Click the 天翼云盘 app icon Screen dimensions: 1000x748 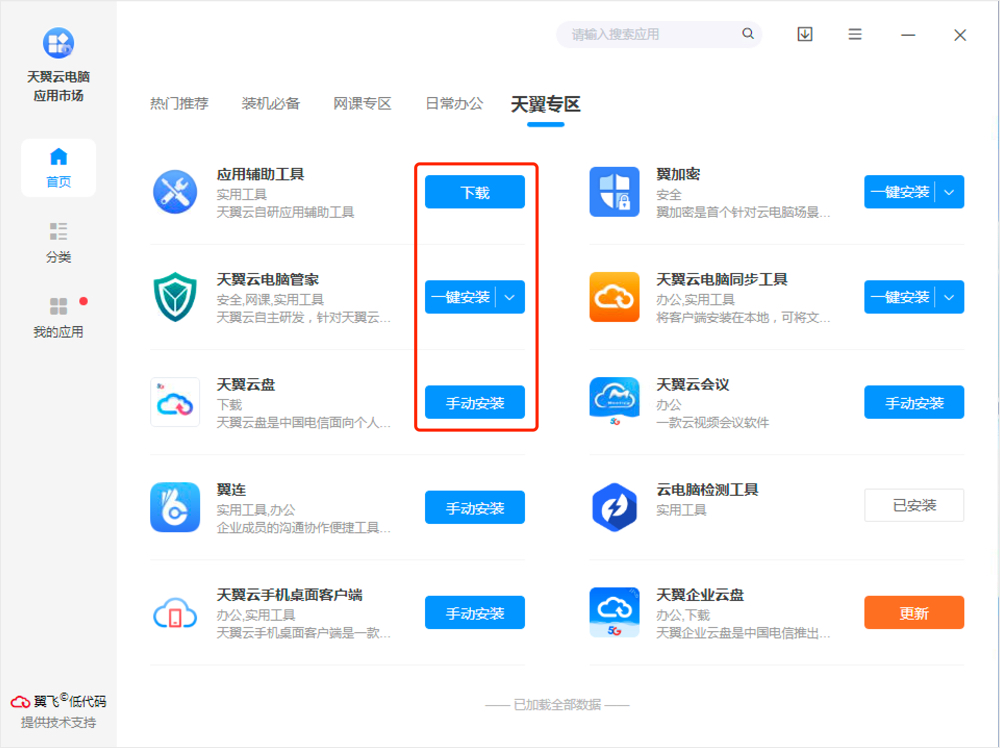pos(175,402)
